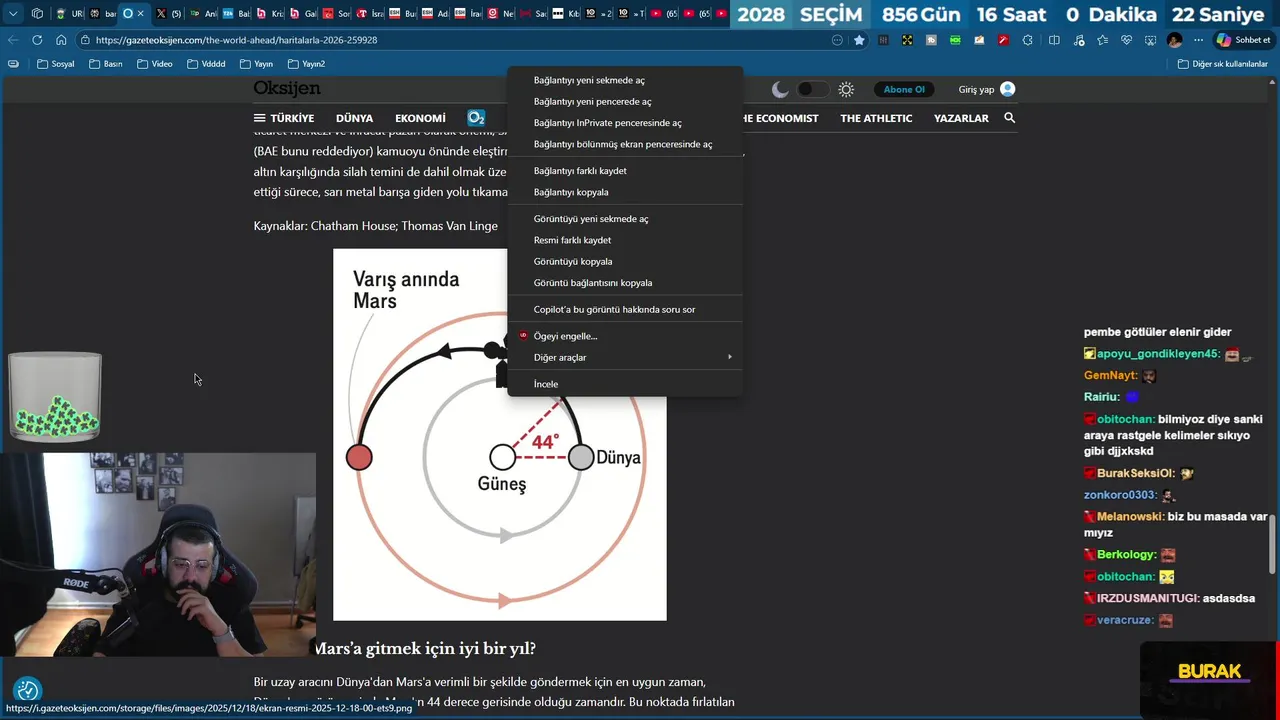
Task: Choose İncele from context menu
Action: 625,384
